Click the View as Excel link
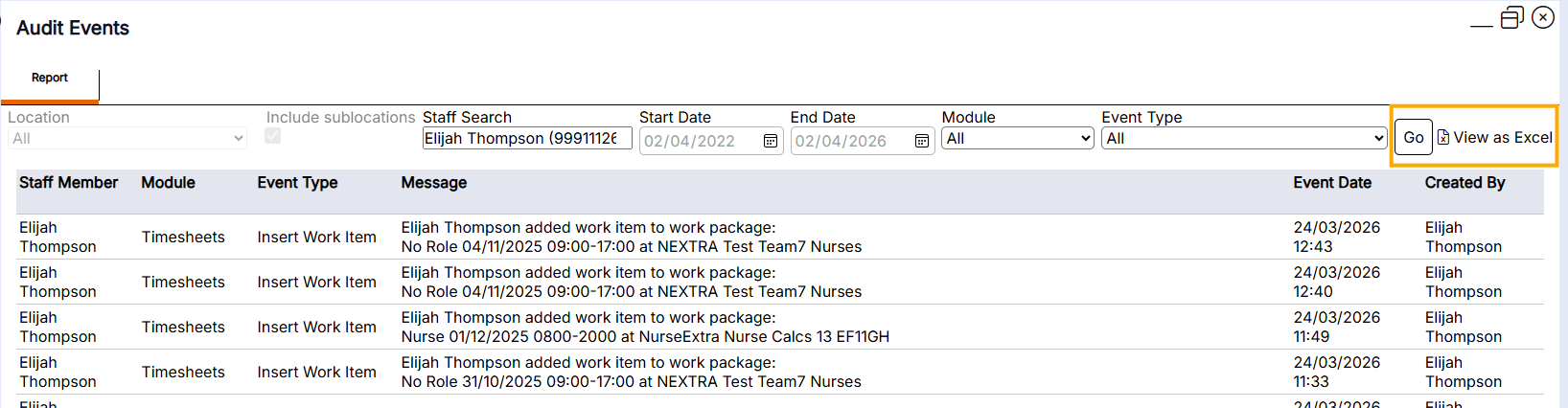 tap(1502, 138)
